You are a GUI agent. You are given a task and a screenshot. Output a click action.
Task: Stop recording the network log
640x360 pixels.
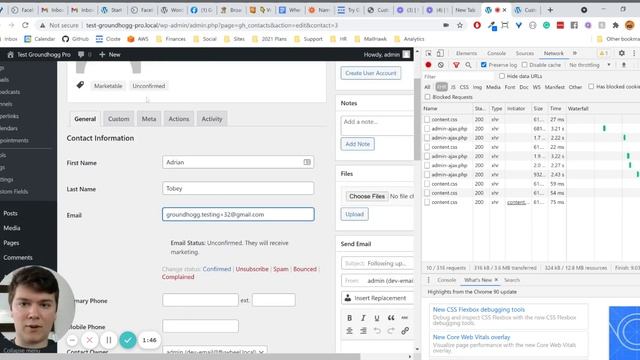(428, 65)
